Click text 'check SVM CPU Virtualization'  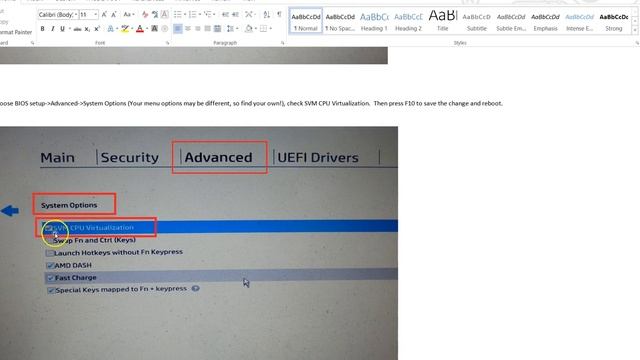tap(328, 103)
